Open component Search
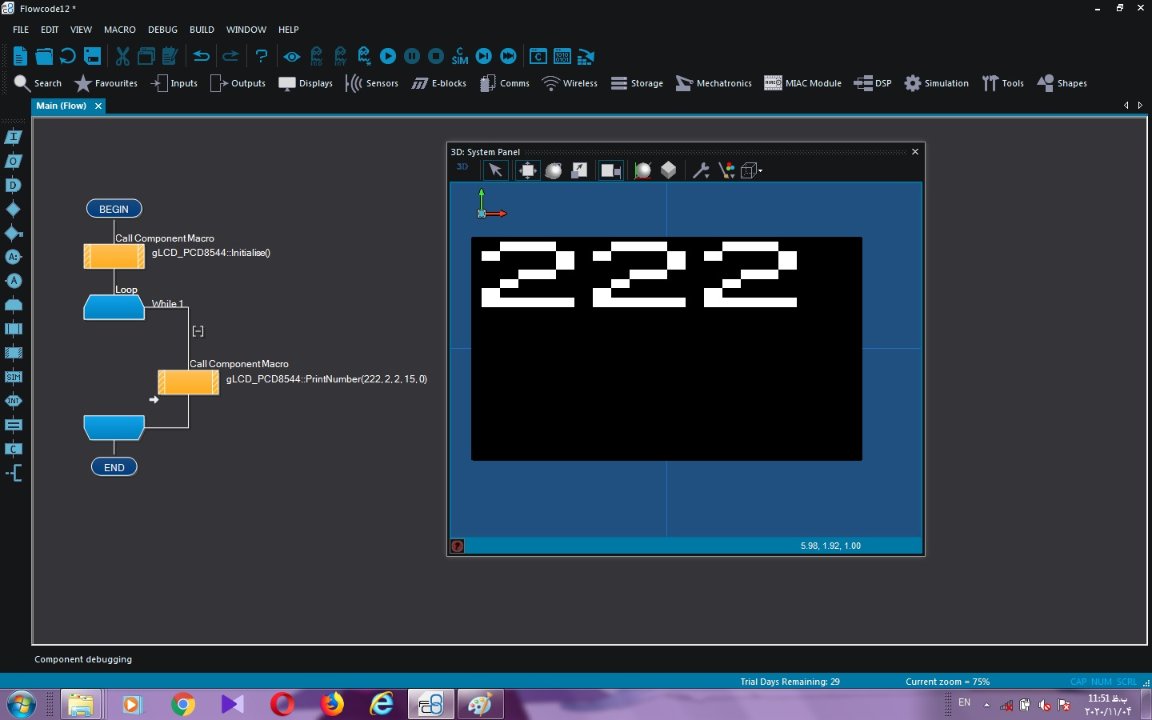 click(x=37, y=83)
